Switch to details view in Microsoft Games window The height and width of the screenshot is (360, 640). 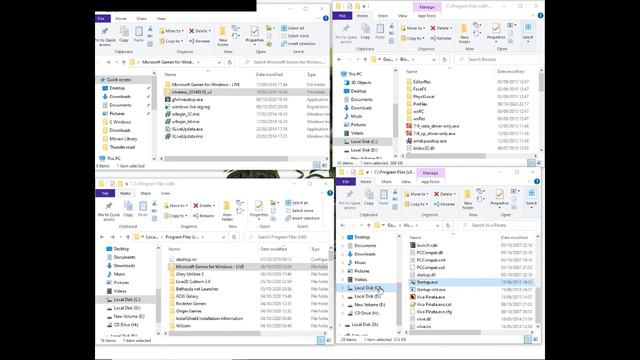[x=317, y=165]
